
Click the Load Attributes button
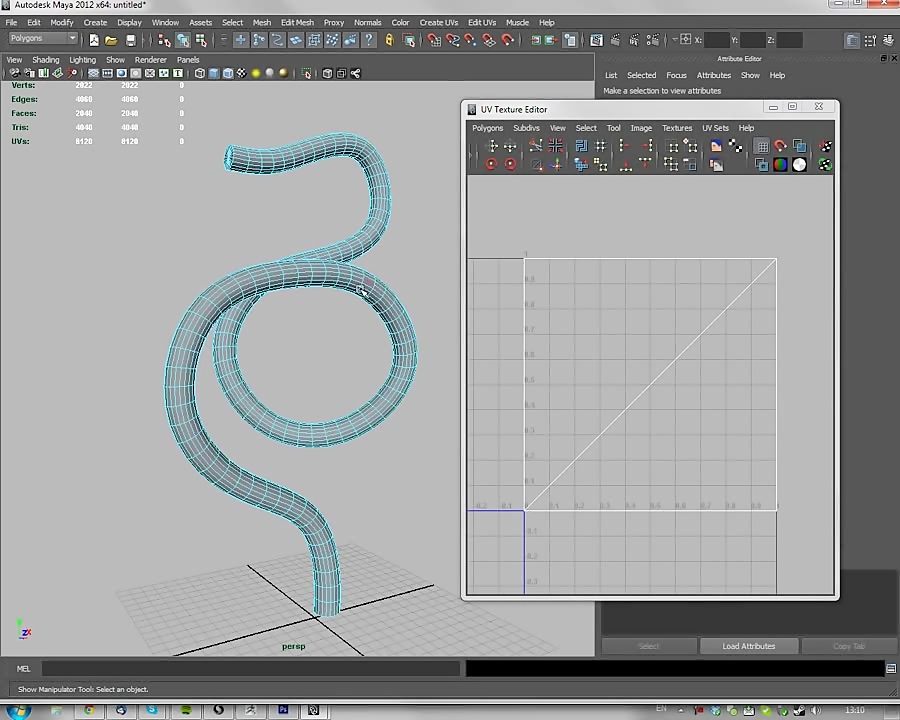[748, 646]
